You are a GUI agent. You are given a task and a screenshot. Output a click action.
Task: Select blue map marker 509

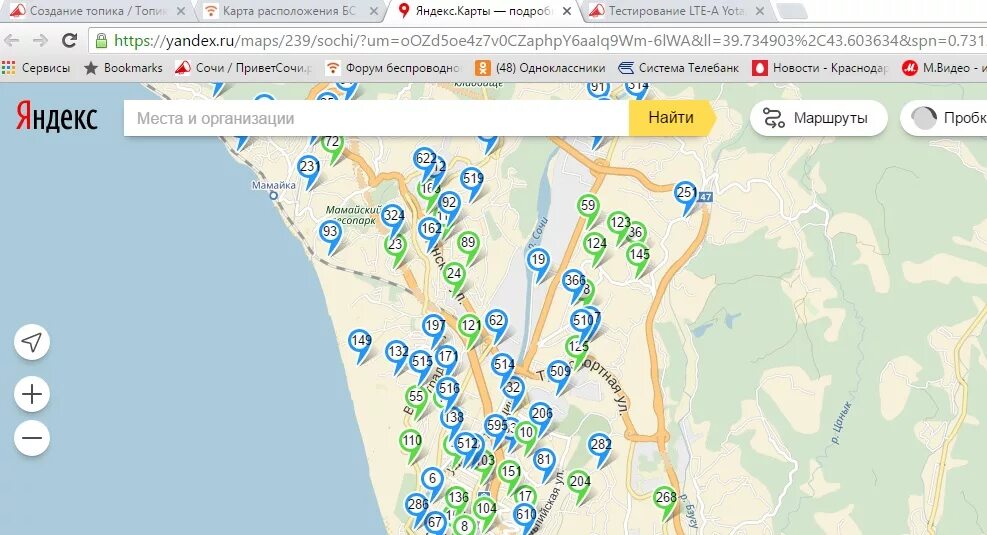click(560, 373)
